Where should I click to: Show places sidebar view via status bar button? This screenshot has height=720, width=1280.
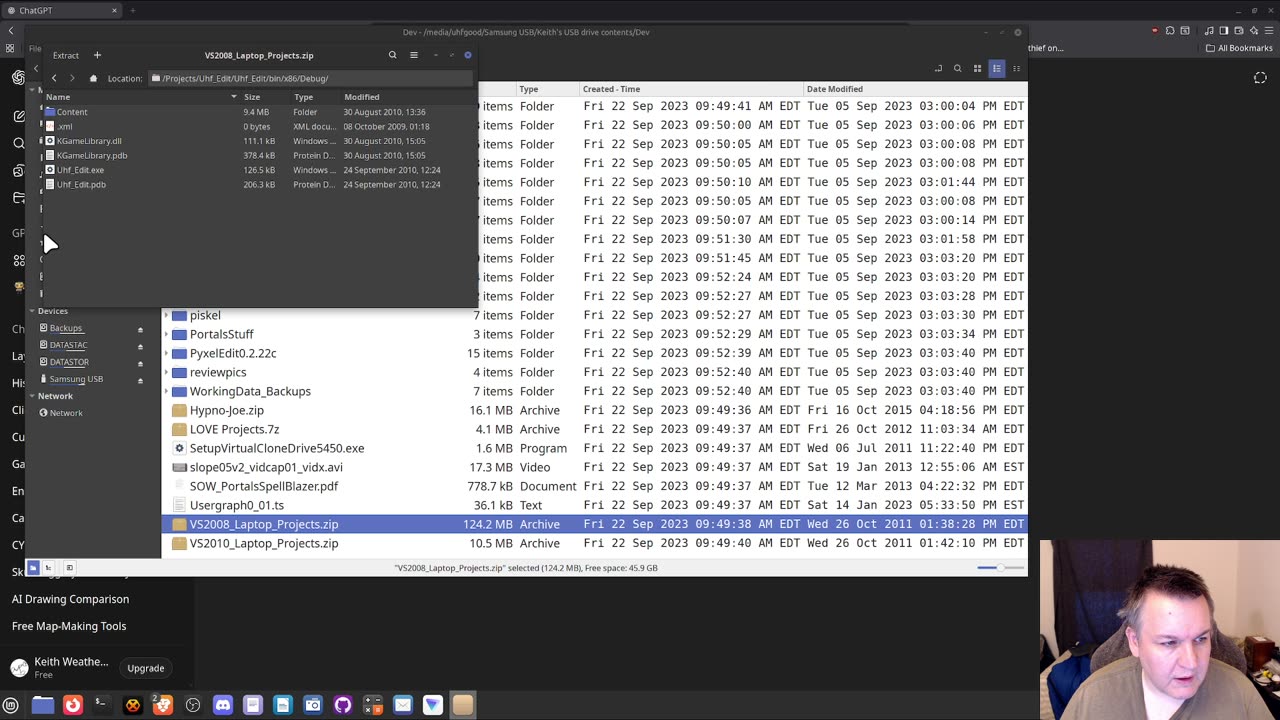pyautogui.click(x=33, y=568)
